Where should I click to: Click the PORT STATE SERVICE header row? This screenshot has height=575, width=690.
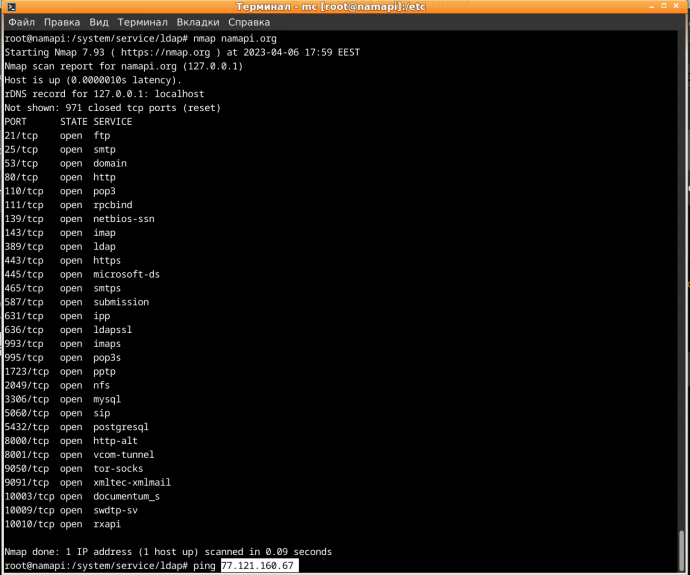click(x=68, y=122)
